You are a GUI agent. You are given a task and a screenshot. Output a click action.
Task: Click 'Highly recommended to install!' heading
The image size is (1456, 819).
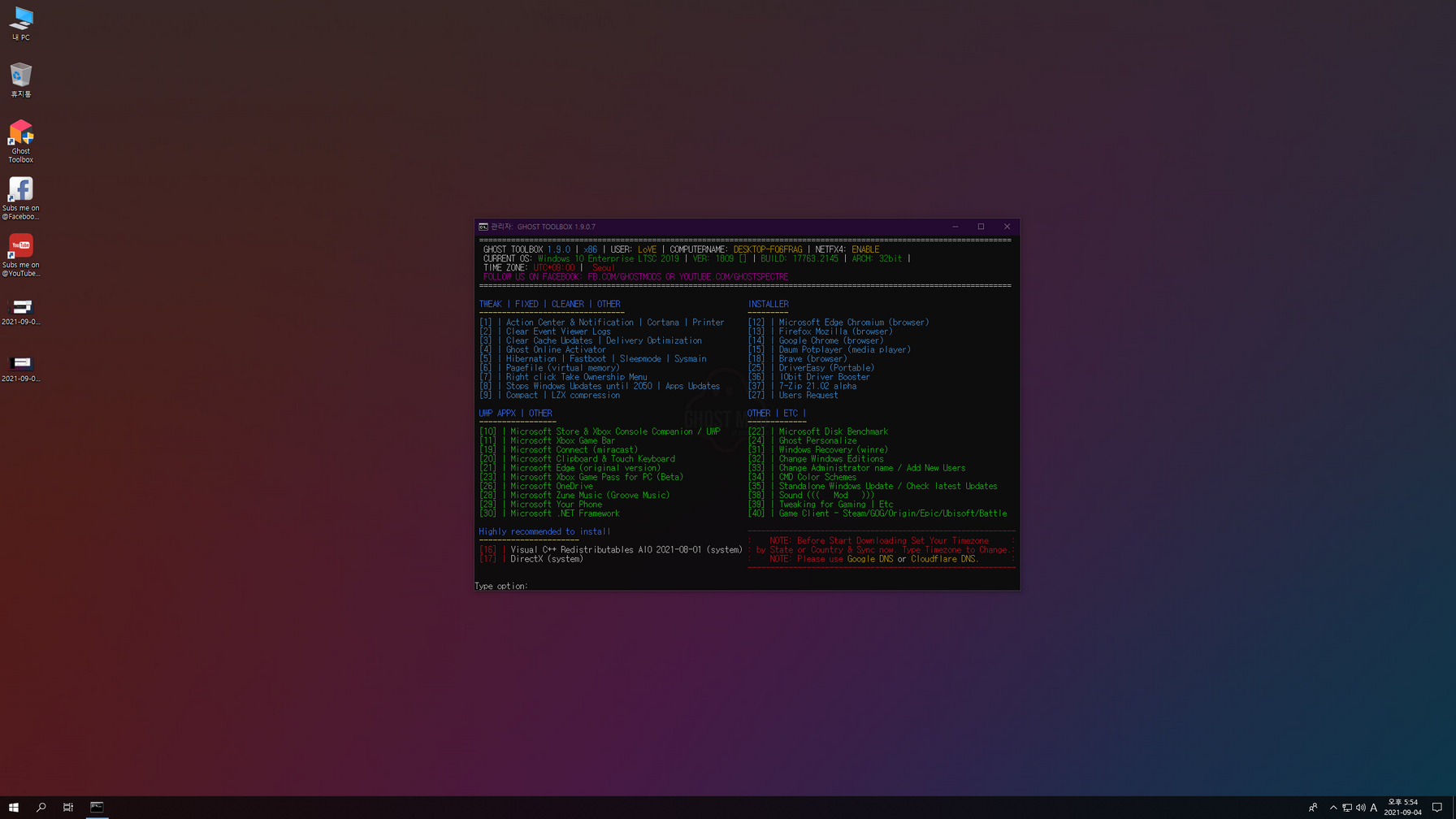[544, 531]
